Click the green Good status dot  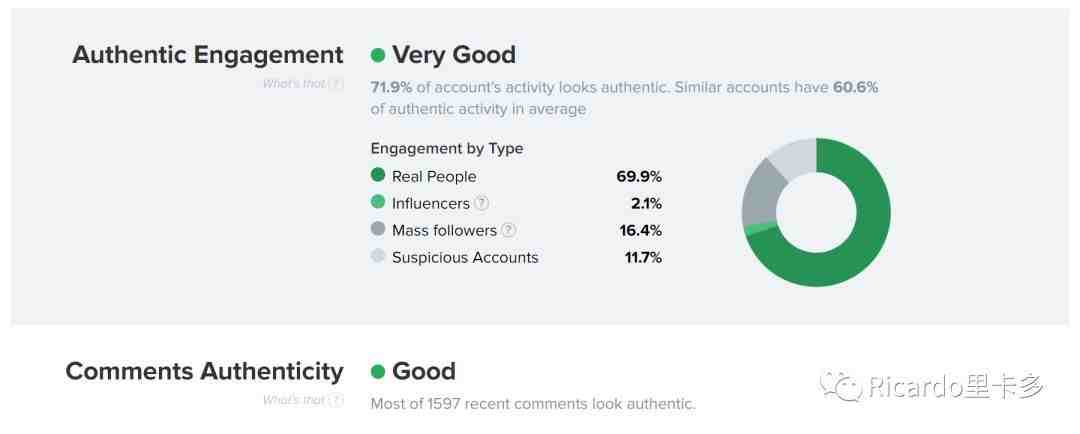pos(377,372)
